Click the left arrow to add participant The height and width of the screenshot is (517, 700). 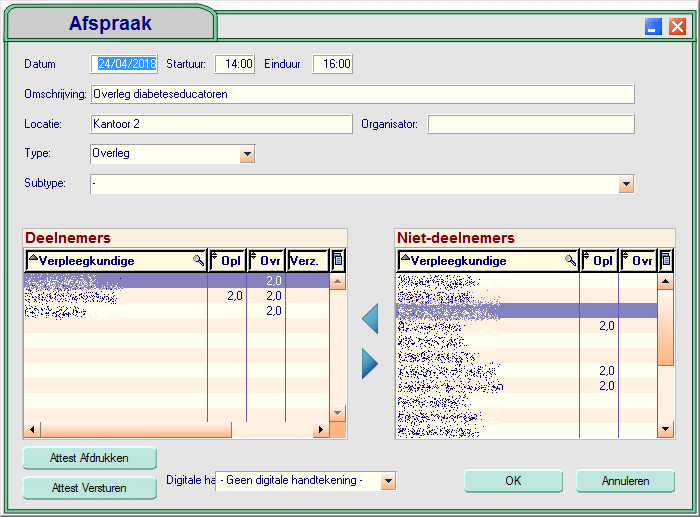pyautogui.click(x=370, y=319)
